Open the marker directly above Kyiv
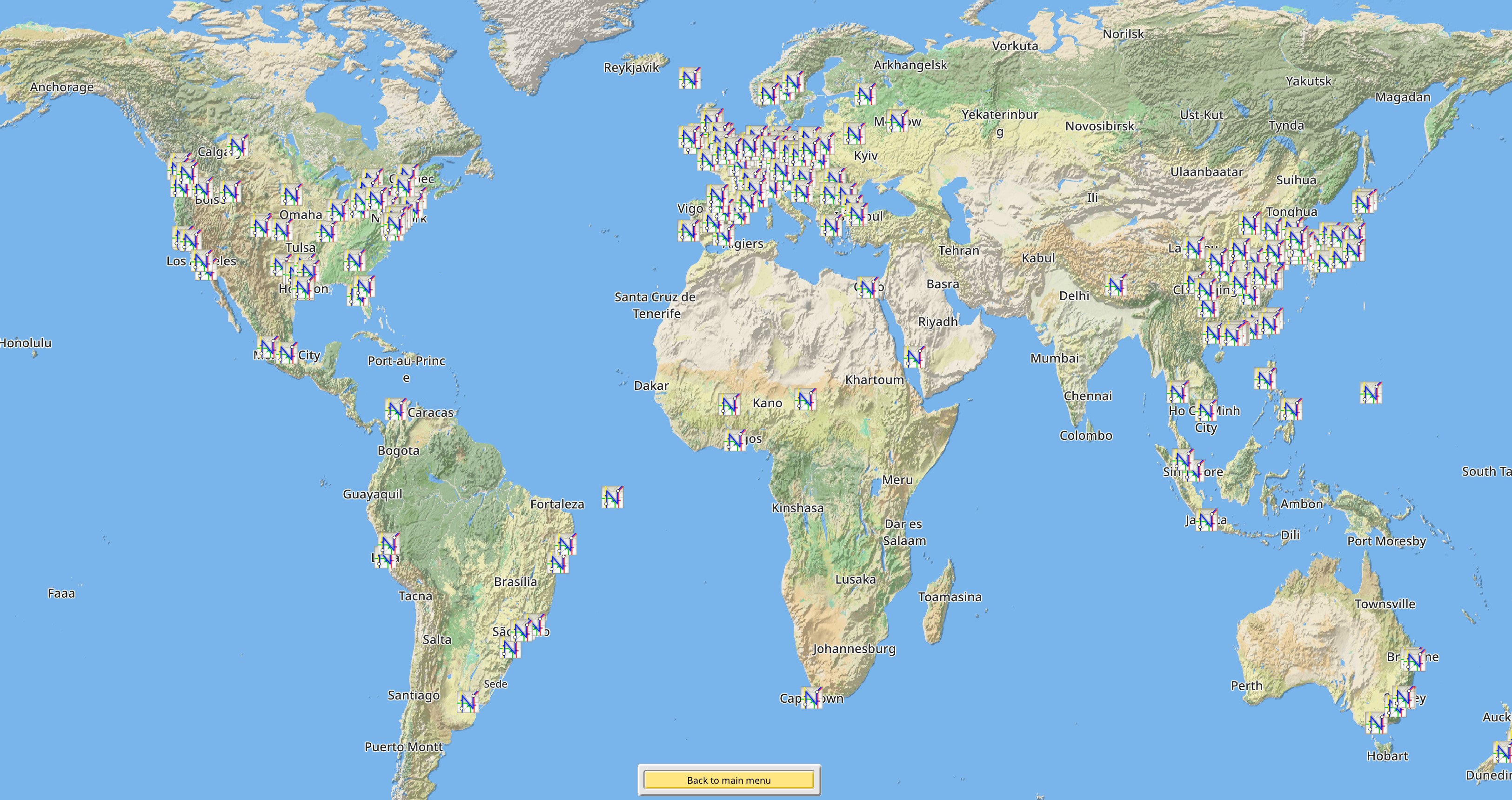Screen dimensions: 1512x800 coord(854,134)
